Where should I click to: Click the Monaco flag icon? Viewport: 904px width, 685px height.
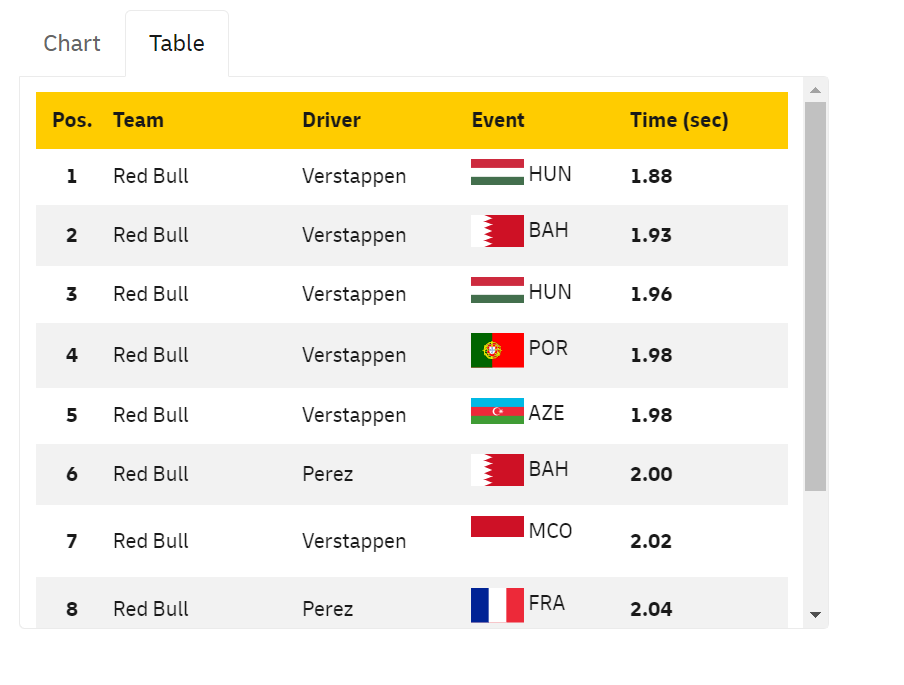497,527
